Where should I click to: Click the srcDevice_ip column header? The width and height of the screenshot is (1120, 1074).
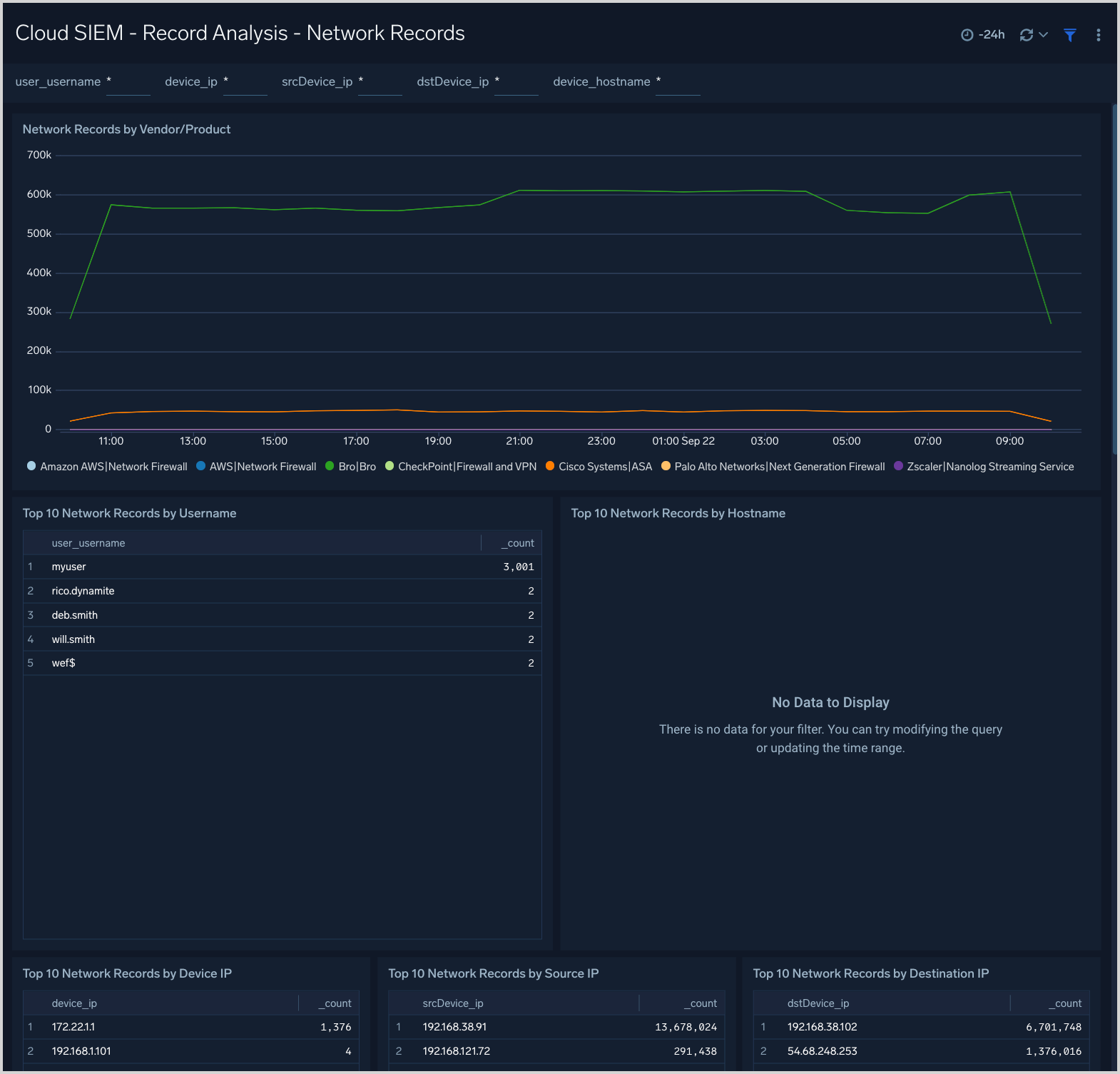click(x=452, y=1003)
